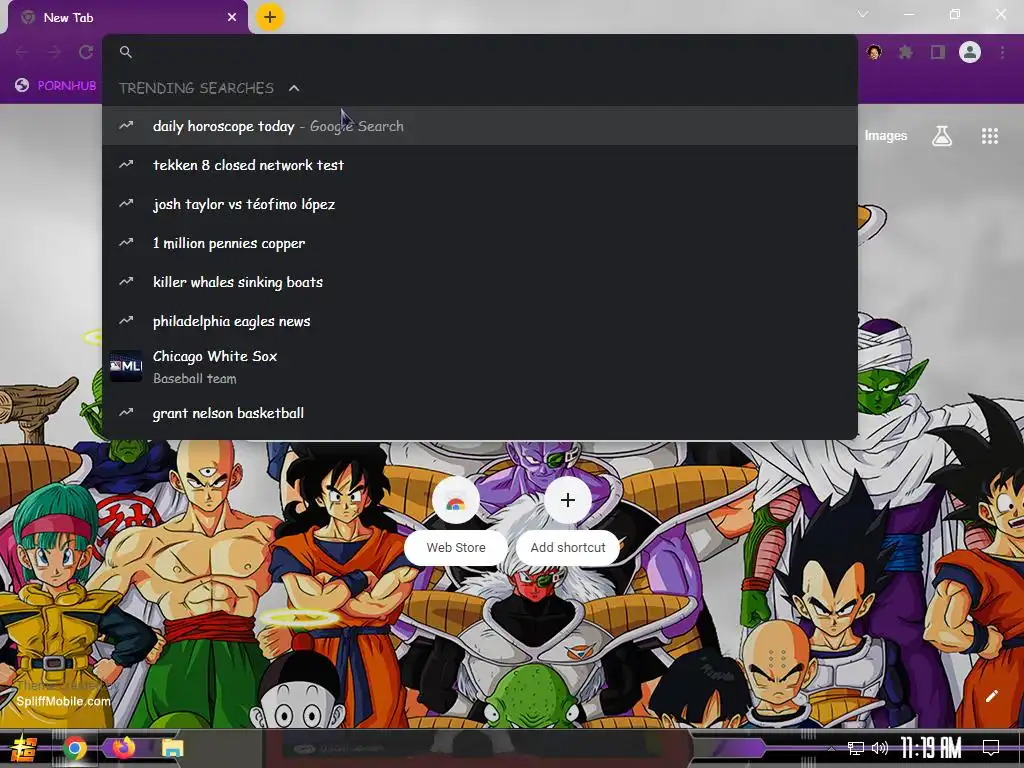
Task: Click the volume speaker tray icon
Action: (880, 748)
